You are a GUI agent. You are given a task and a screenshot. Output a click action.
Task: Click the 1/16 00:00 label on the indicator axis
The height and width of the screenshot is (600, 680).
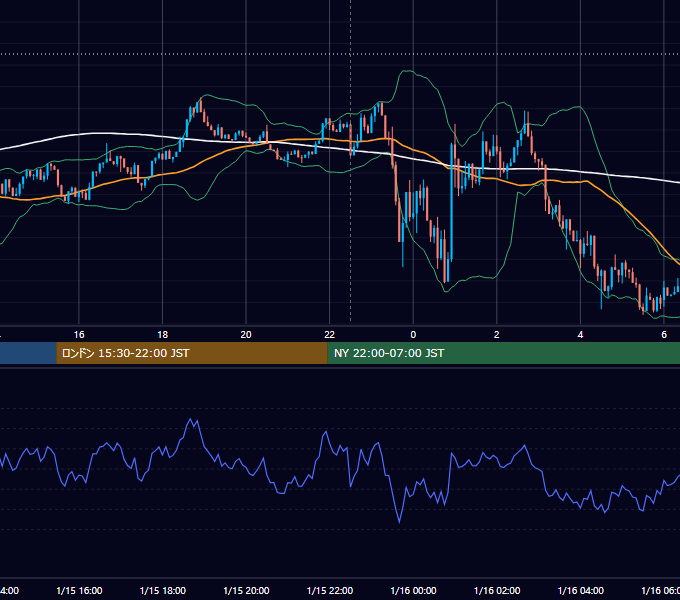tap(413, 590)
